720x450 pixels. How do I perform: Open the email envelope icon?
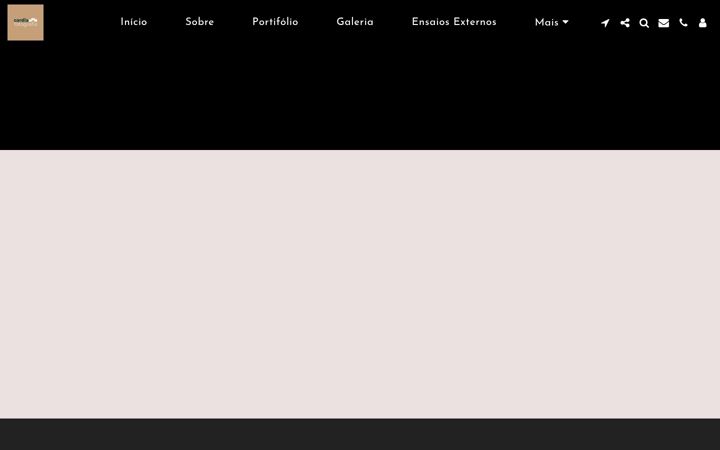[x=664, y=23]
